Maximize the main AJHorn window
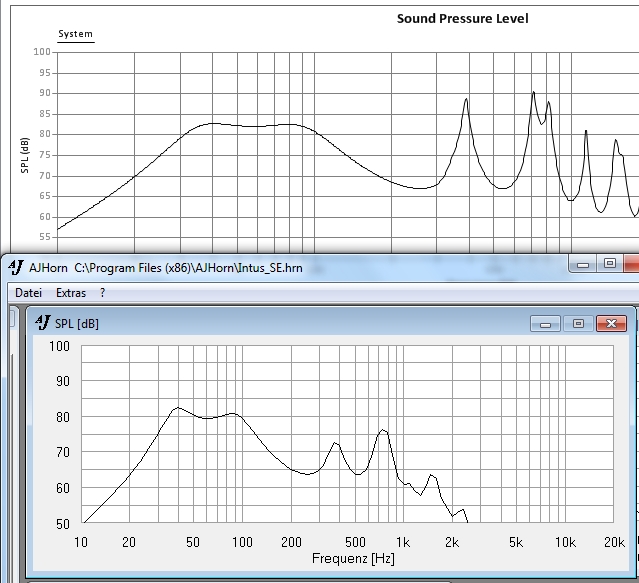Viewport: 639px width, 583px height. [609, 264]
